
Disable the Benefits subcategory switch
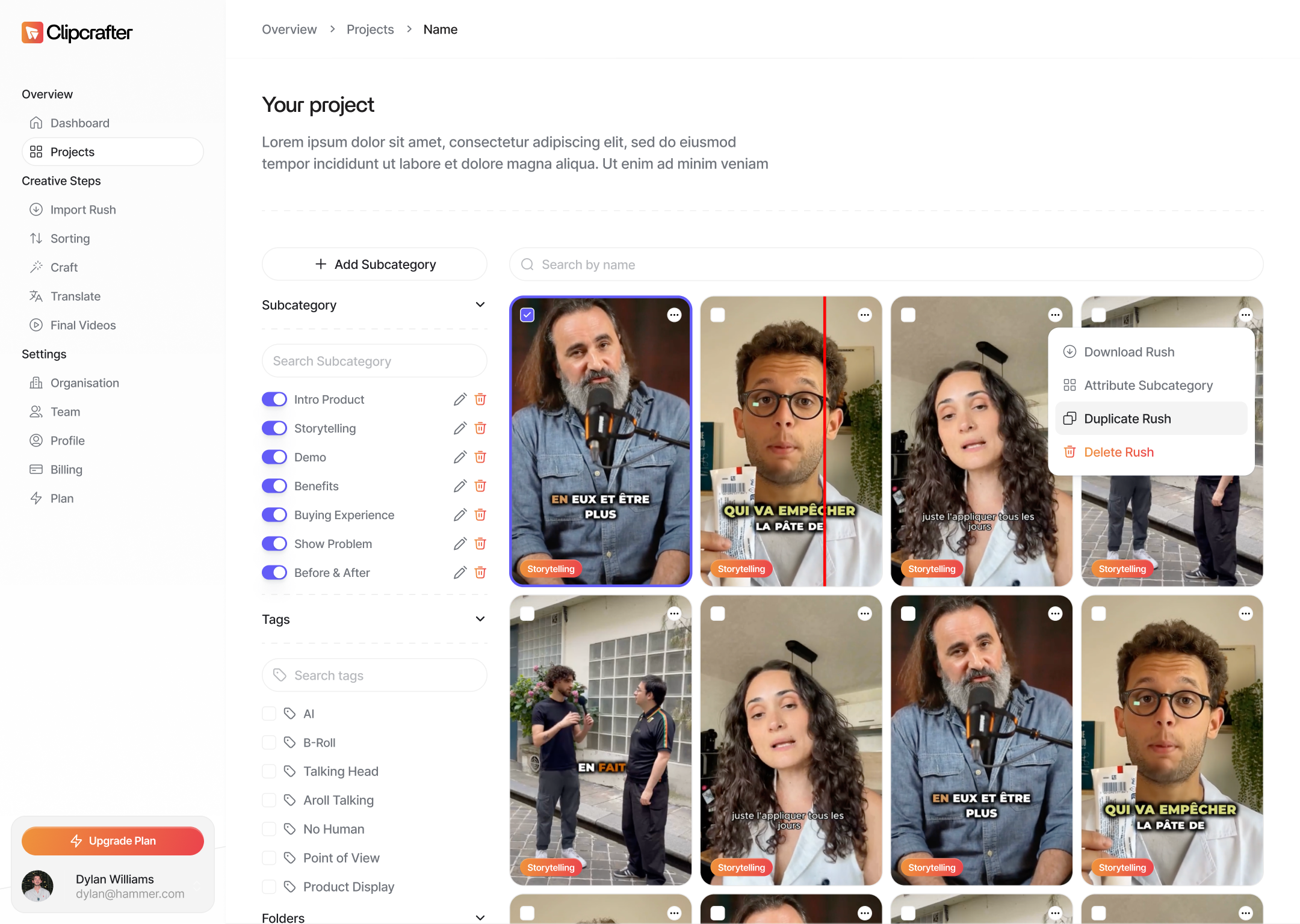(274, 486)
